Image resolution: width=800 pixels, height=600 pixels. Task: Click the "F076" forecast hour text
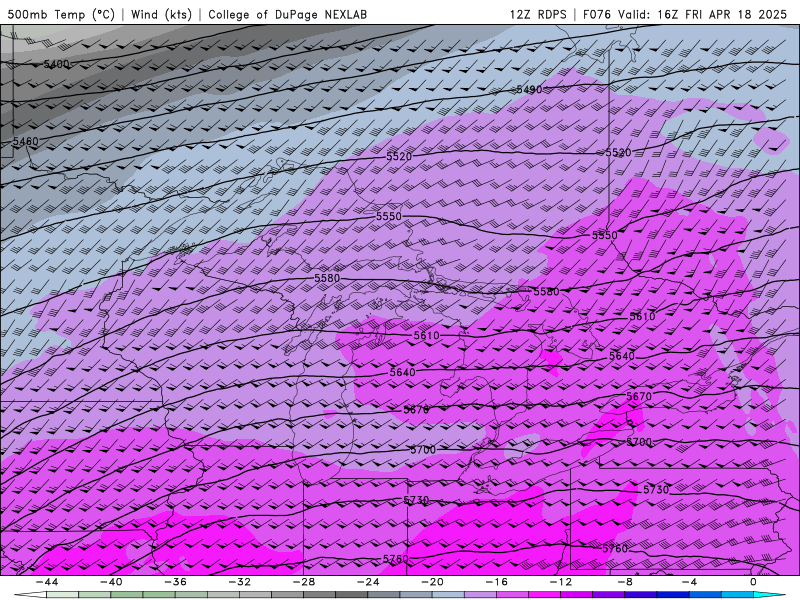click(596, 14)
